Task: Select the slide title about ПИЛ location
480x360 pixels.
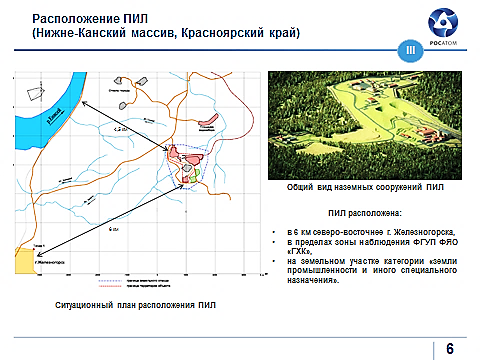Action: (166, 26)
